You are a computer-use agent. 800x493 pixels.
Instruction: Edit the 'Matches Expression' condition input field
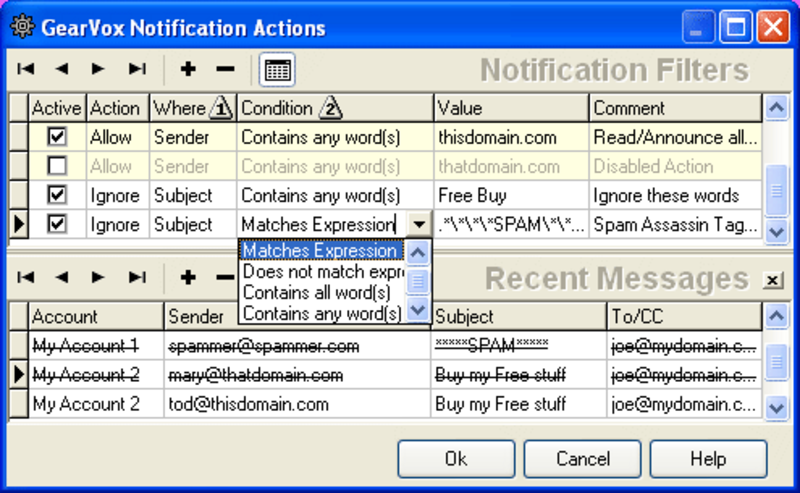322,224
